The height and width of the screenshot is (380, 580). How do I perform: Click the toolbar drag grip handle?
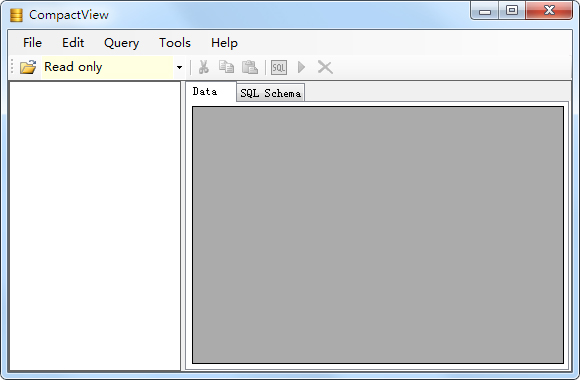(x=12, y=67)
